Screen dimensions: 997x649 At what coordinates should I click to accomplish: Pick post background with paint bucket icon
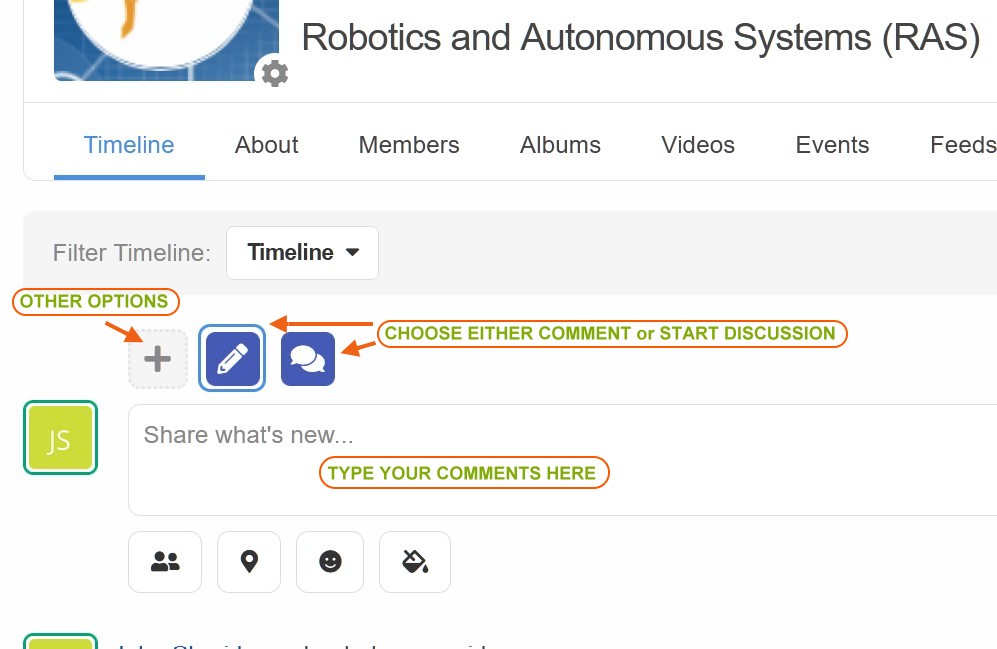click(415, 562)
